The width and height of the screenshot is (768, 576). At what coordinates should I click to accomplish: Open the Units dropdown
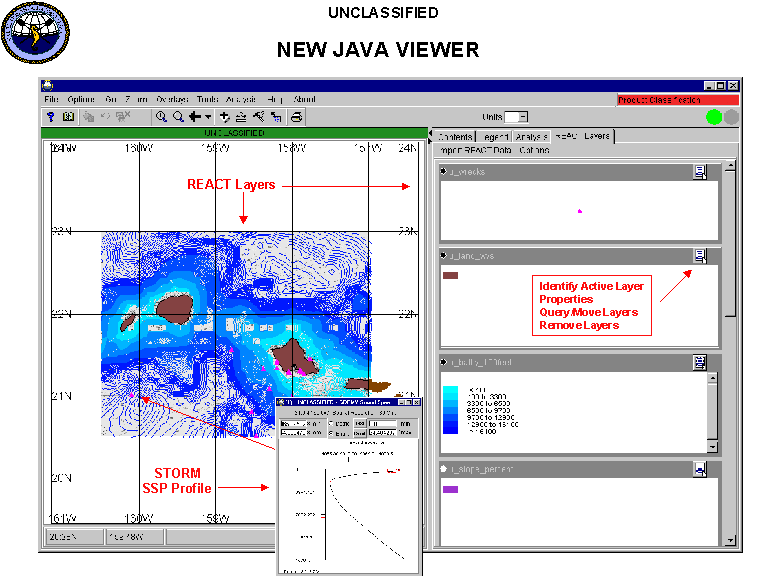(x=522, y=117)
